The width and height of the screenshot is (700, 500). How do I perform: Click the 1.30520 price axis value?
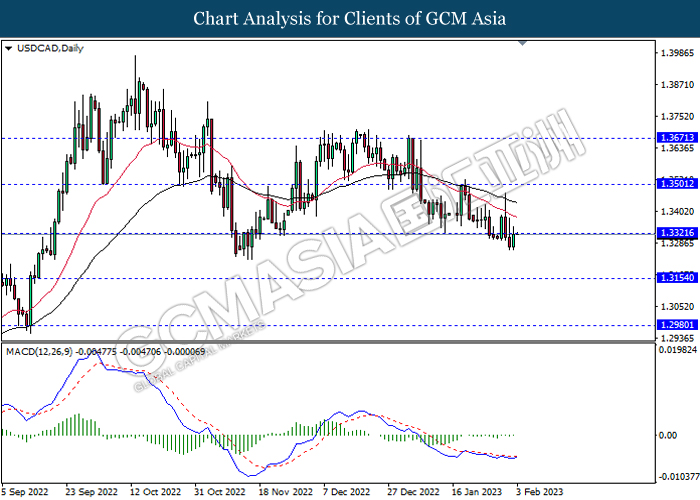coord(677,307)
